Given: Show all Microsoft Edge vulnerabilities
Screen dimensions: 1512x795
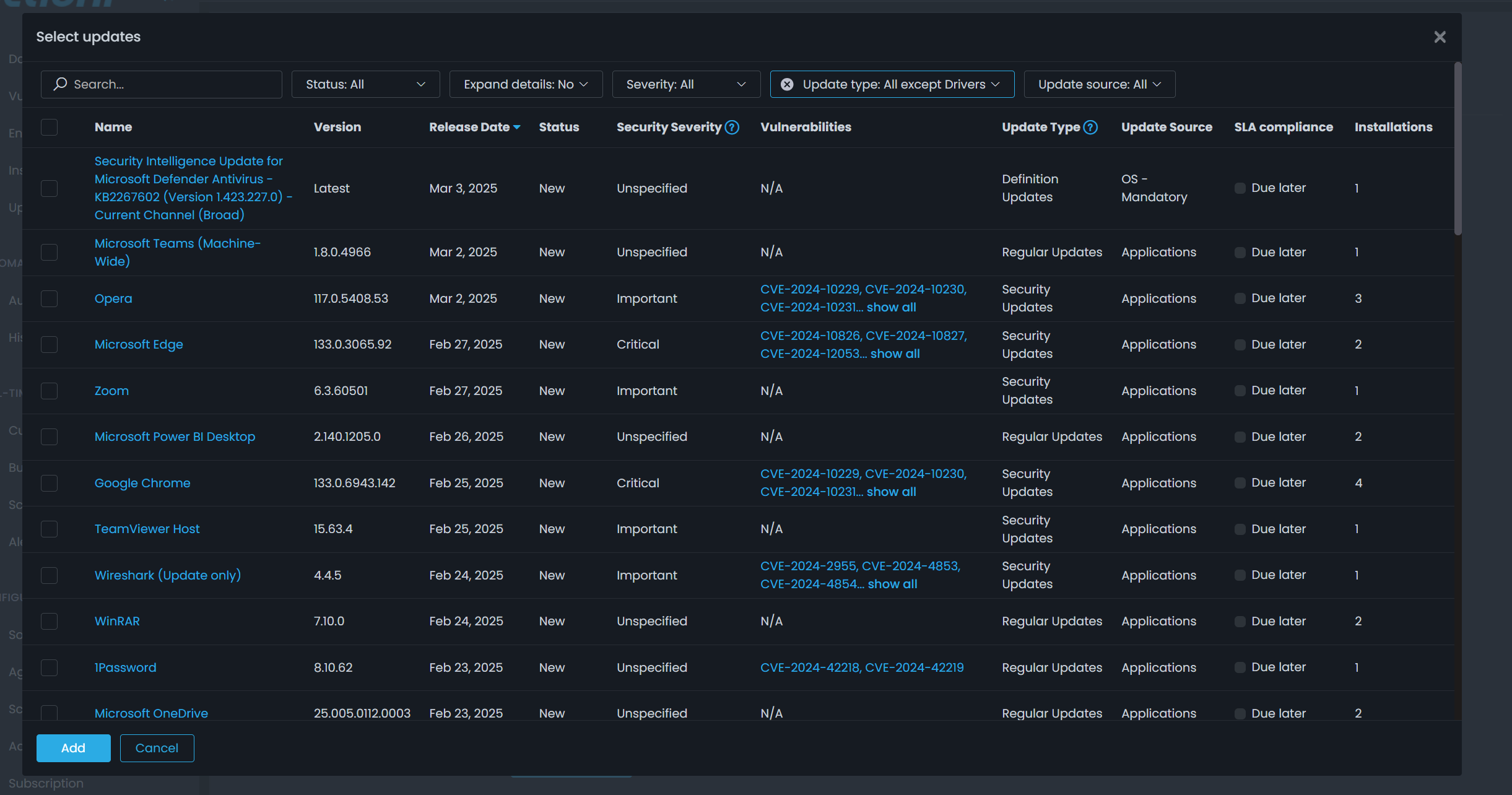Looking at the screenshot, I should (894, 353).
